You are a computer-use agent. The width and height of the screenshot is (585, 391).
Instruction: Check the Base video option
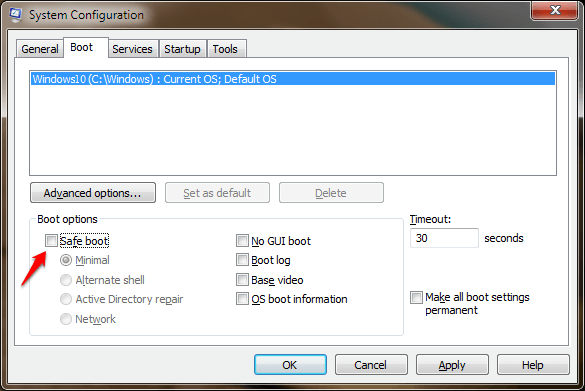242,279
